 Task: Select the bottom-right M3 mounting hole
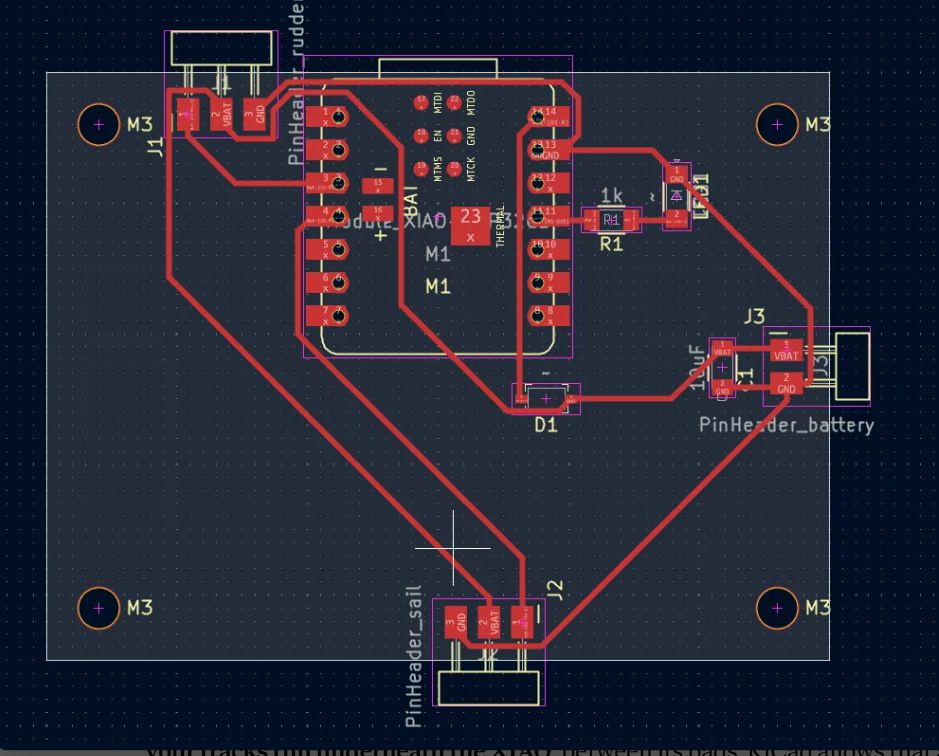777,608
